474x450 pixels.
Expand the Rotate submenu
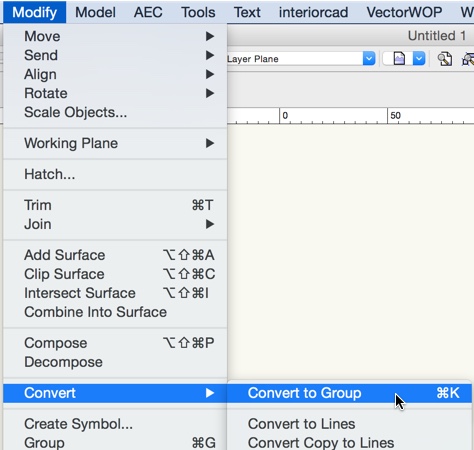pyautogui.click(x=115, y=93)
